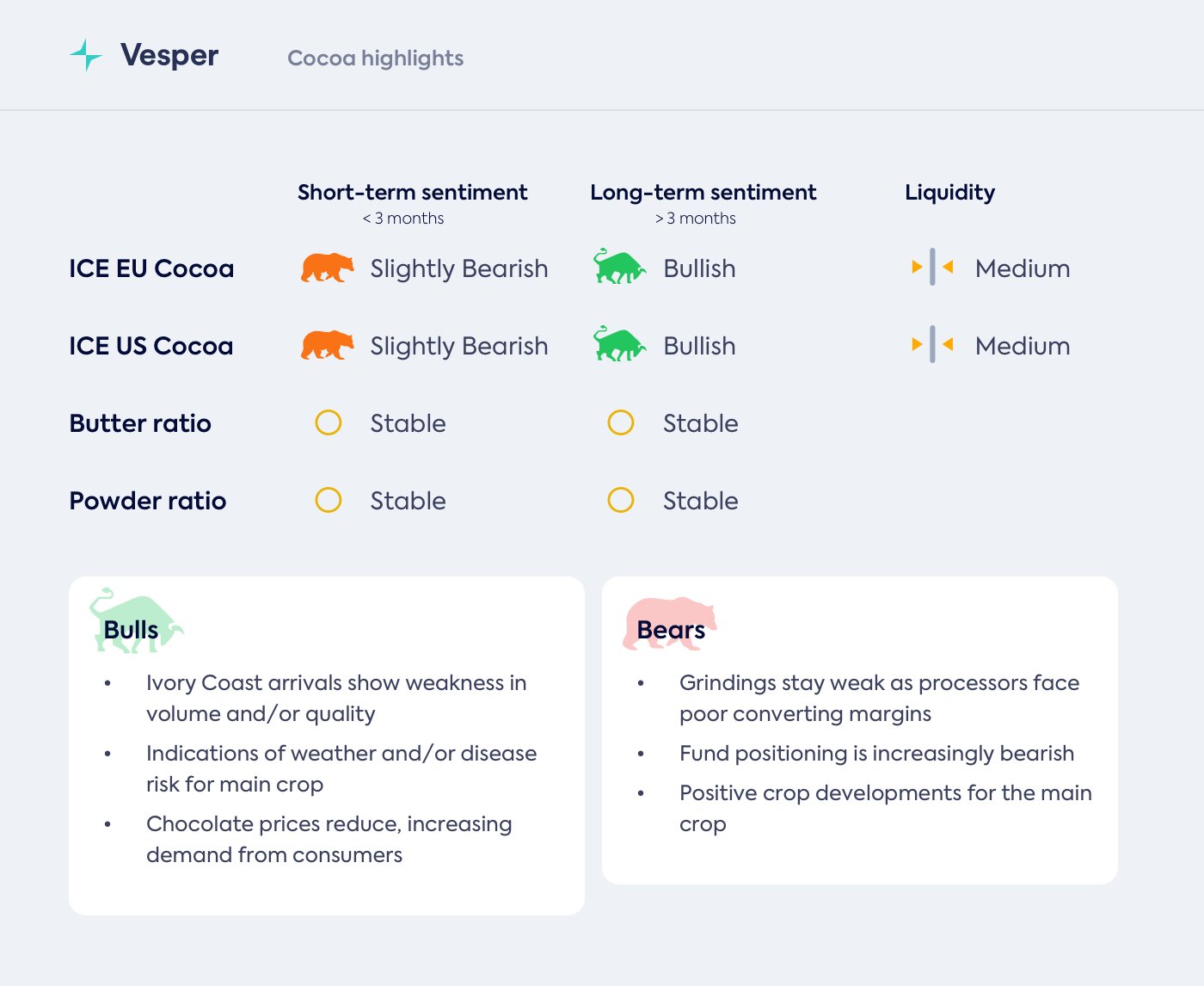Select Powder ratio short-term Stable circle
1204x986 pixels.
tap(329, 500)
